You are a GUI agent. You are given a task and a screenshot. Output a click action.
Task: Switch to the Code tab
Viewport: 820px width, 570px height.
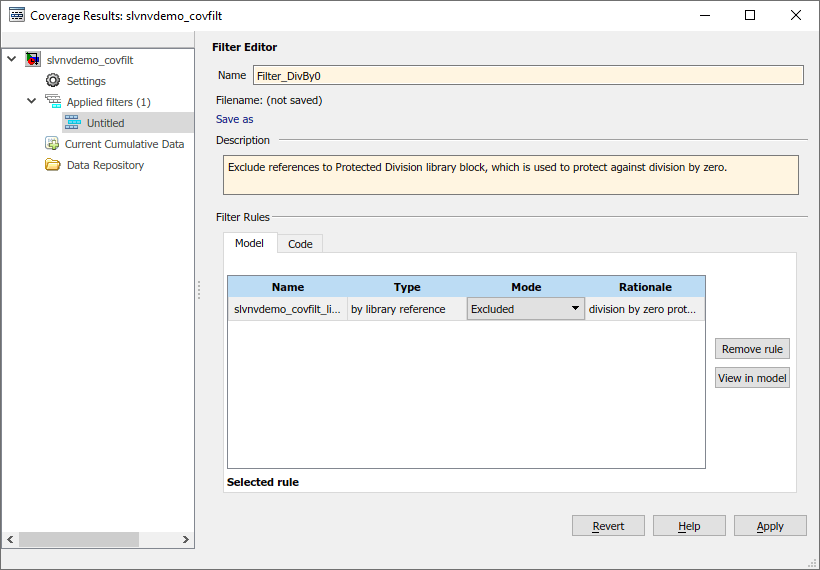[x=300, y=244]
